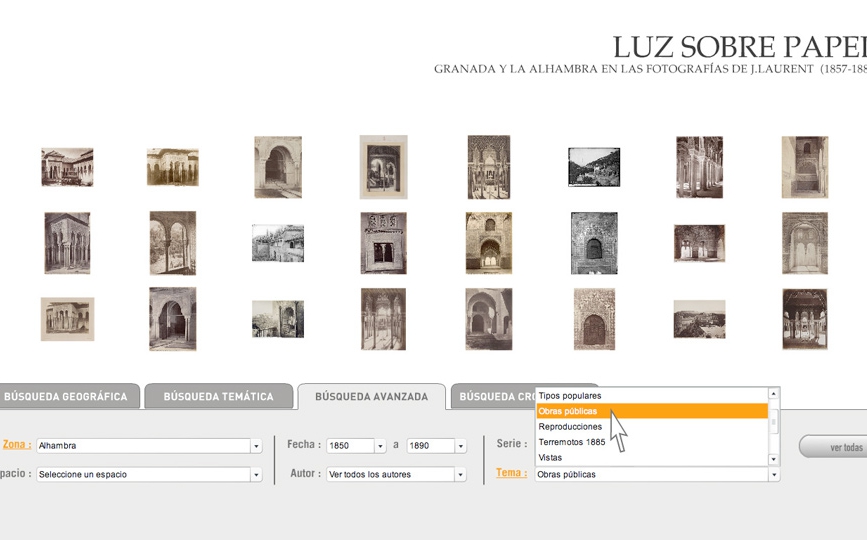Click the orange Tema label link

point(511,473)
